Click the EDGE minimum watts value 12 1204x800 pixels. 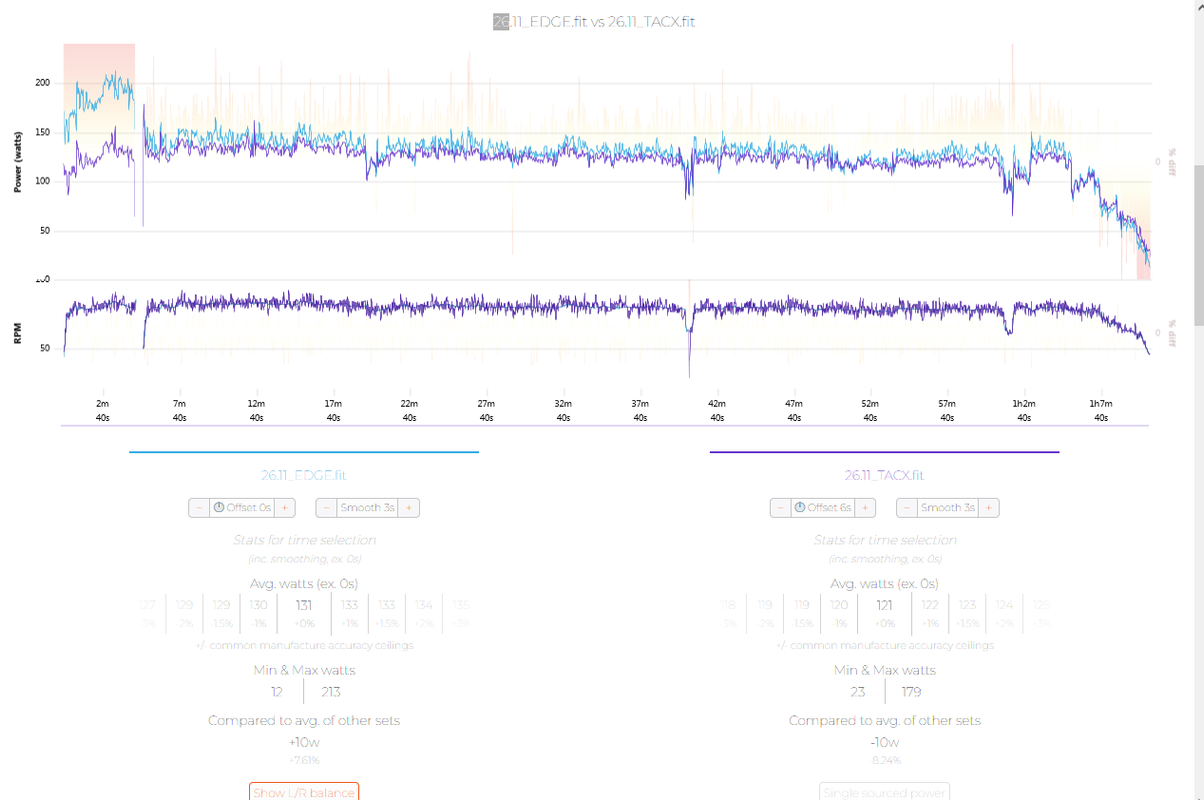277,692
